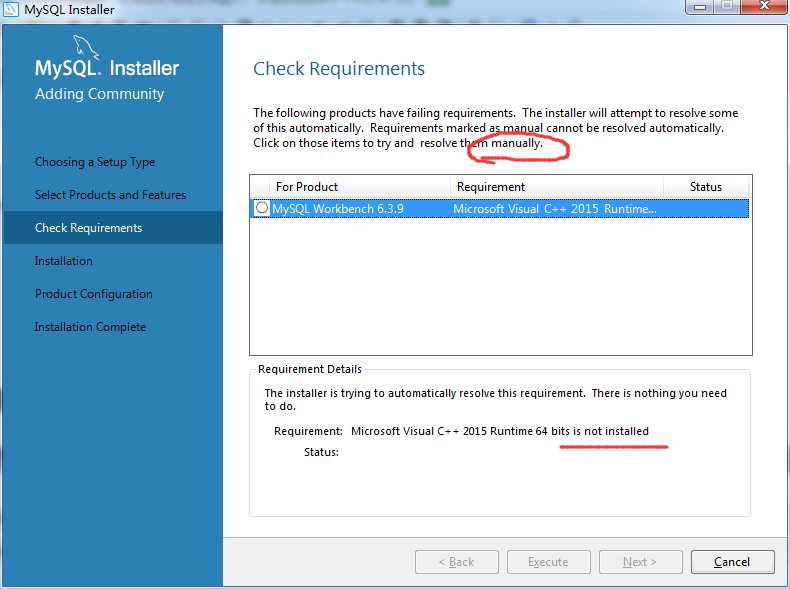Viewport: 790px width, 589px height.
Task: Select the MySQL Workbench 6.3.9 row text
Action: point(338,209)
